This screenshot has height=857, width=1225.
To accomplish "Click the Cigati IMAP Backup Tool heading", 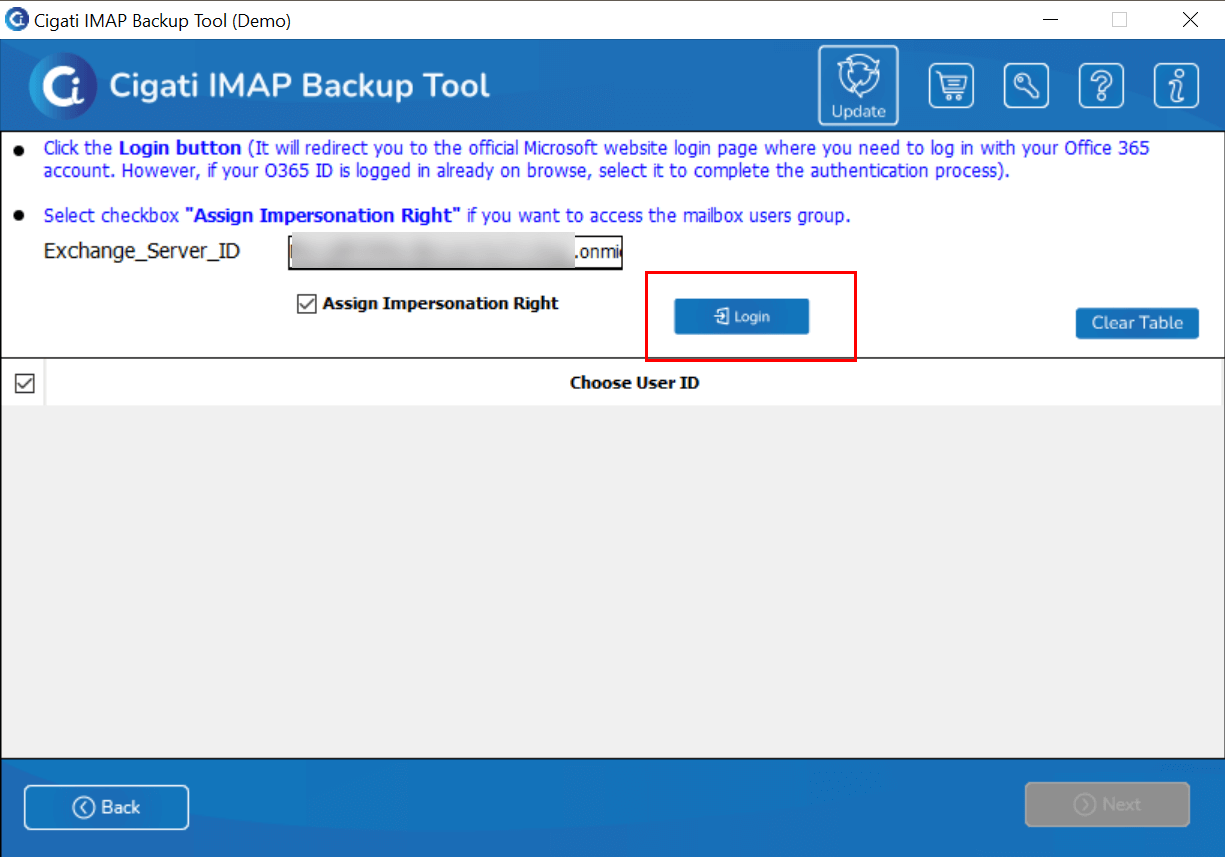I will (300, 86).
